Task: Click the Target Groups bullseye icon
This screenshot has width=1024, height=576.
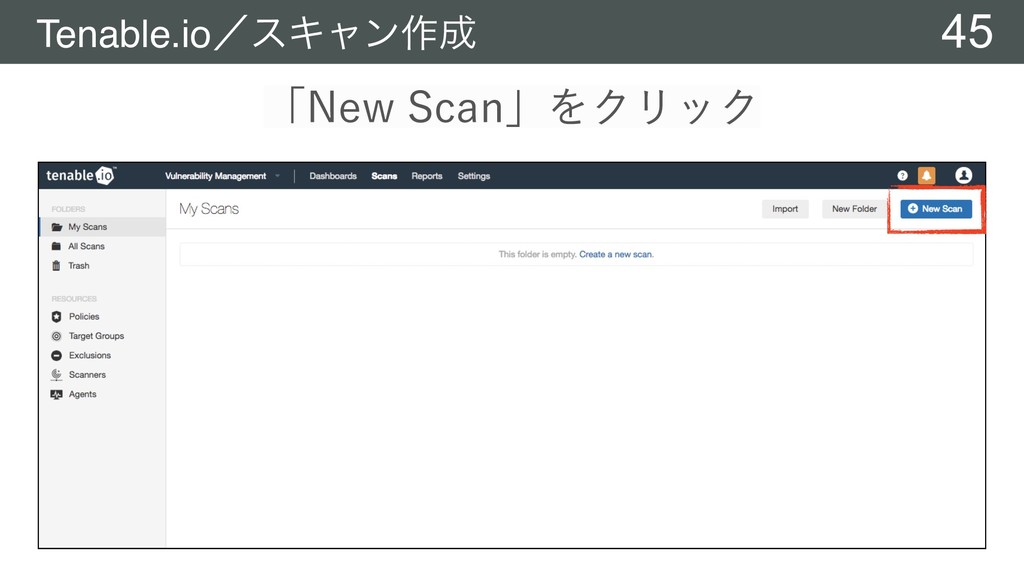Action: tap(56, 336)
